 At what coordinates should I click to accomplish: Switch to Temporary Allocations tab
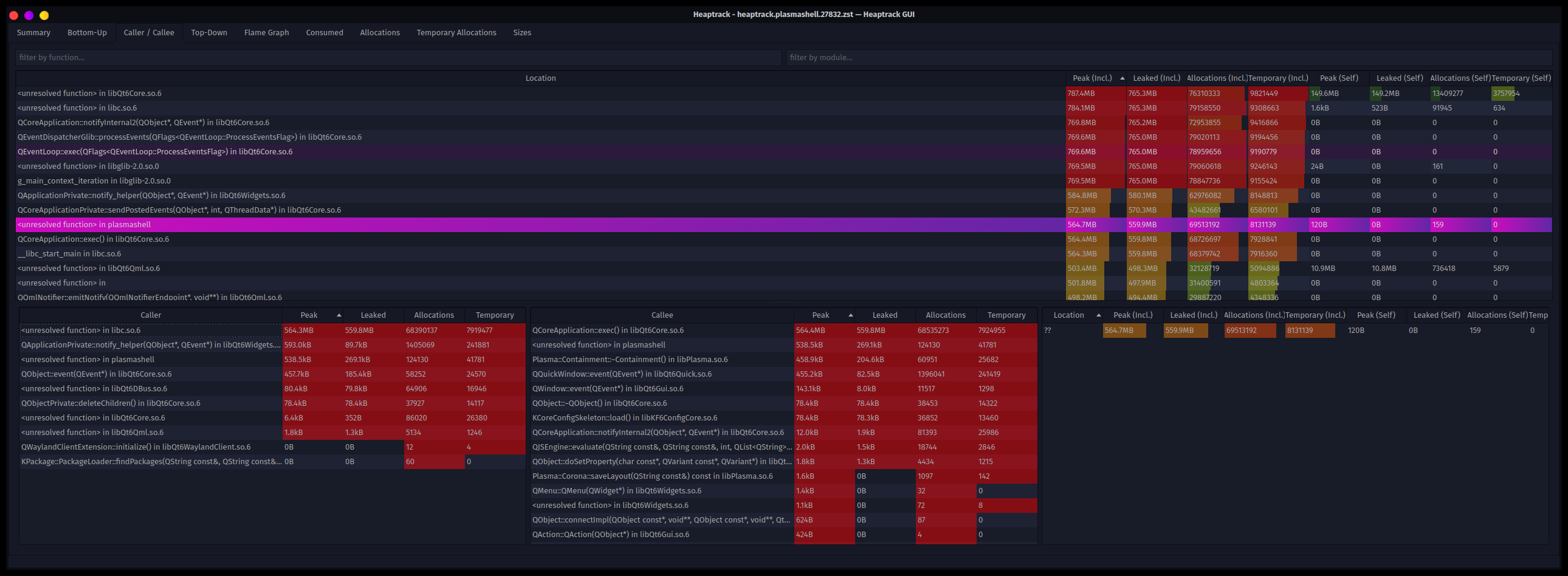[x=456, y=33]
